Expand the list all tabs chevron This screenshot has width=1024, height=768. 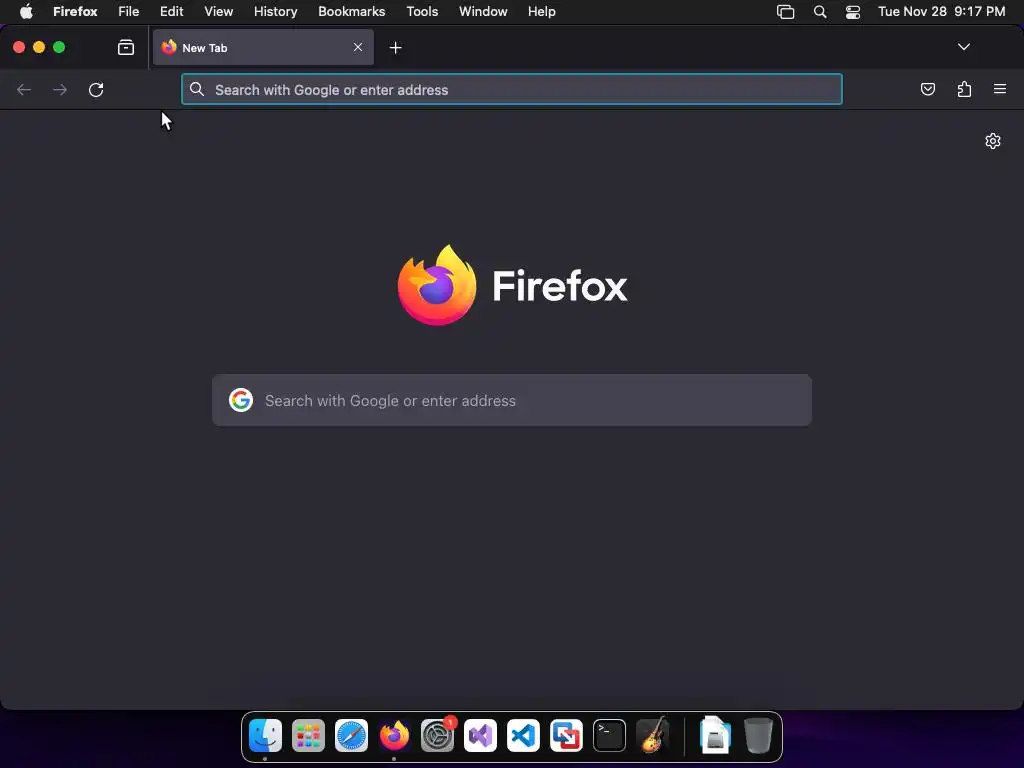click(963, 47)
